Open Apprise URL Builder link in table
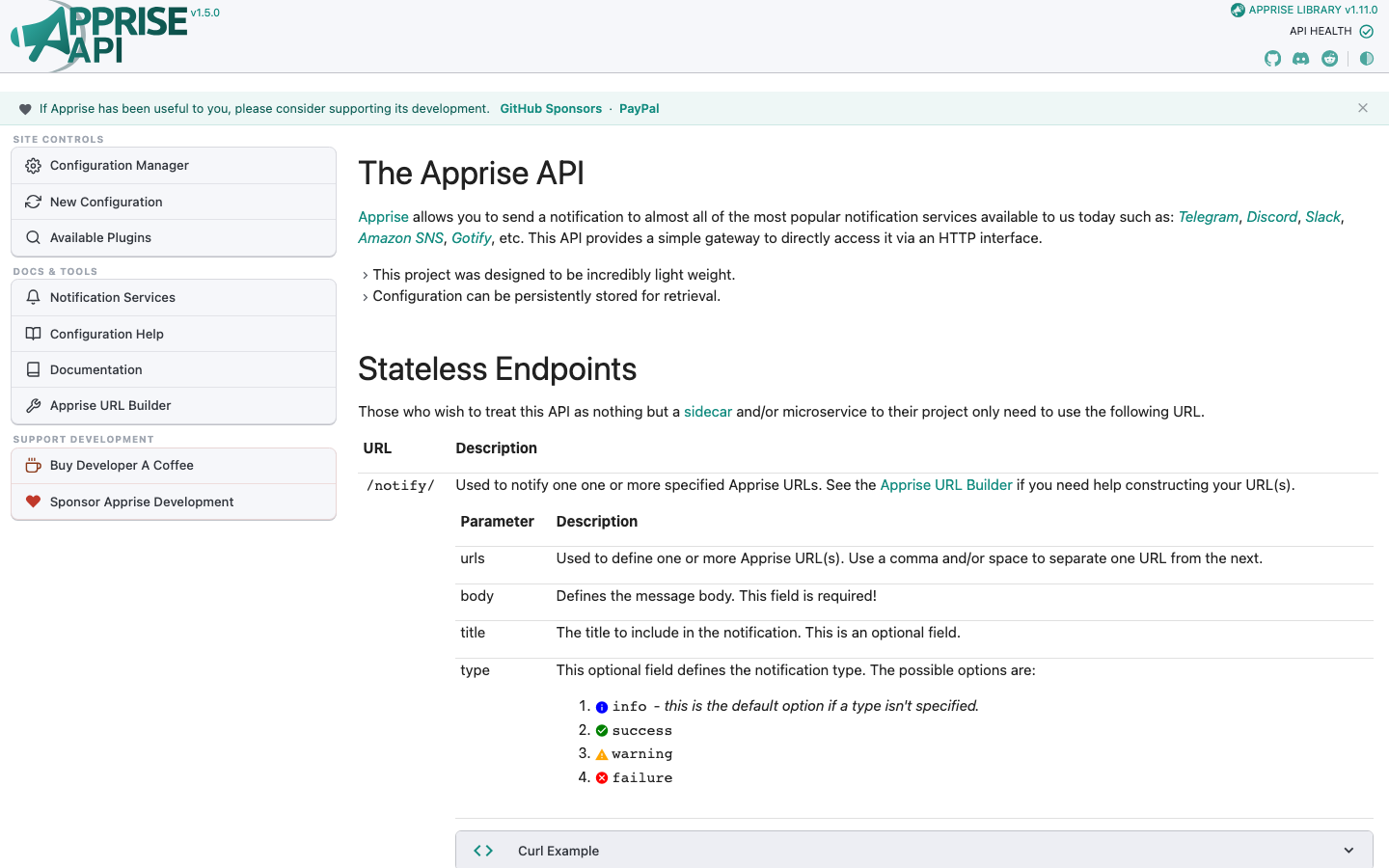The image size is (1389, 868). click(946, 485)
